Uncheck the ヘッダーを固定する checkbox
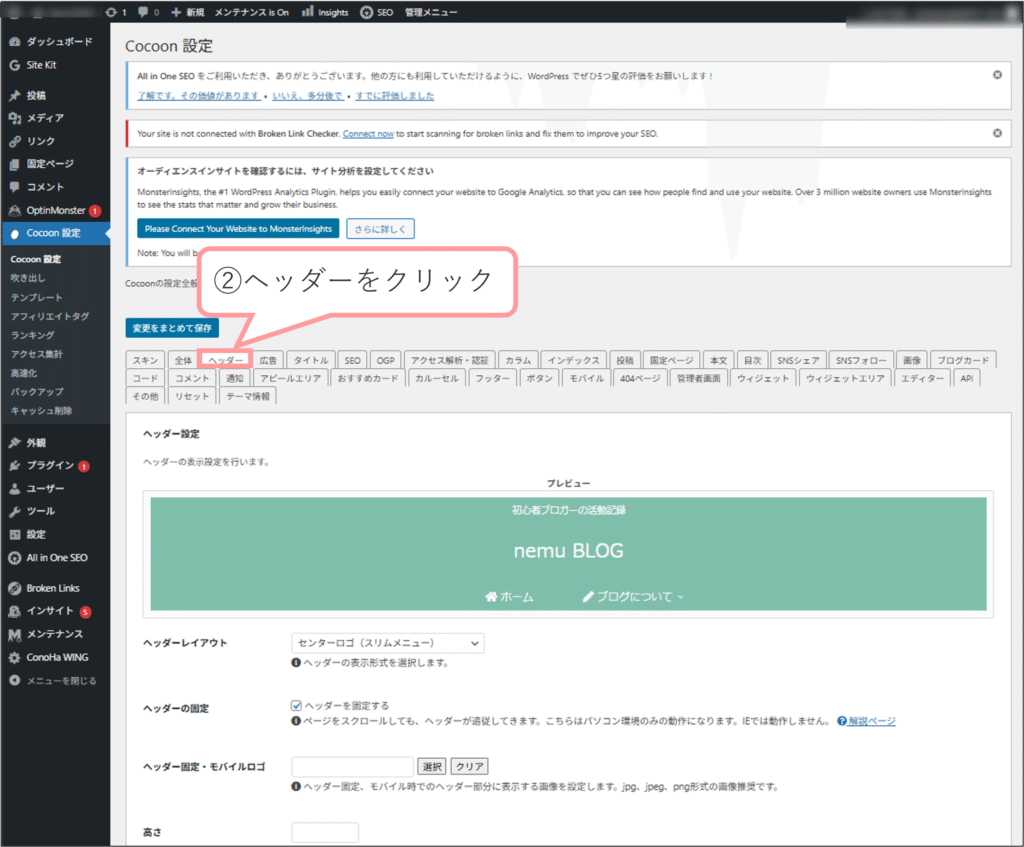The image size is (1024, 847). coord(297,705)
